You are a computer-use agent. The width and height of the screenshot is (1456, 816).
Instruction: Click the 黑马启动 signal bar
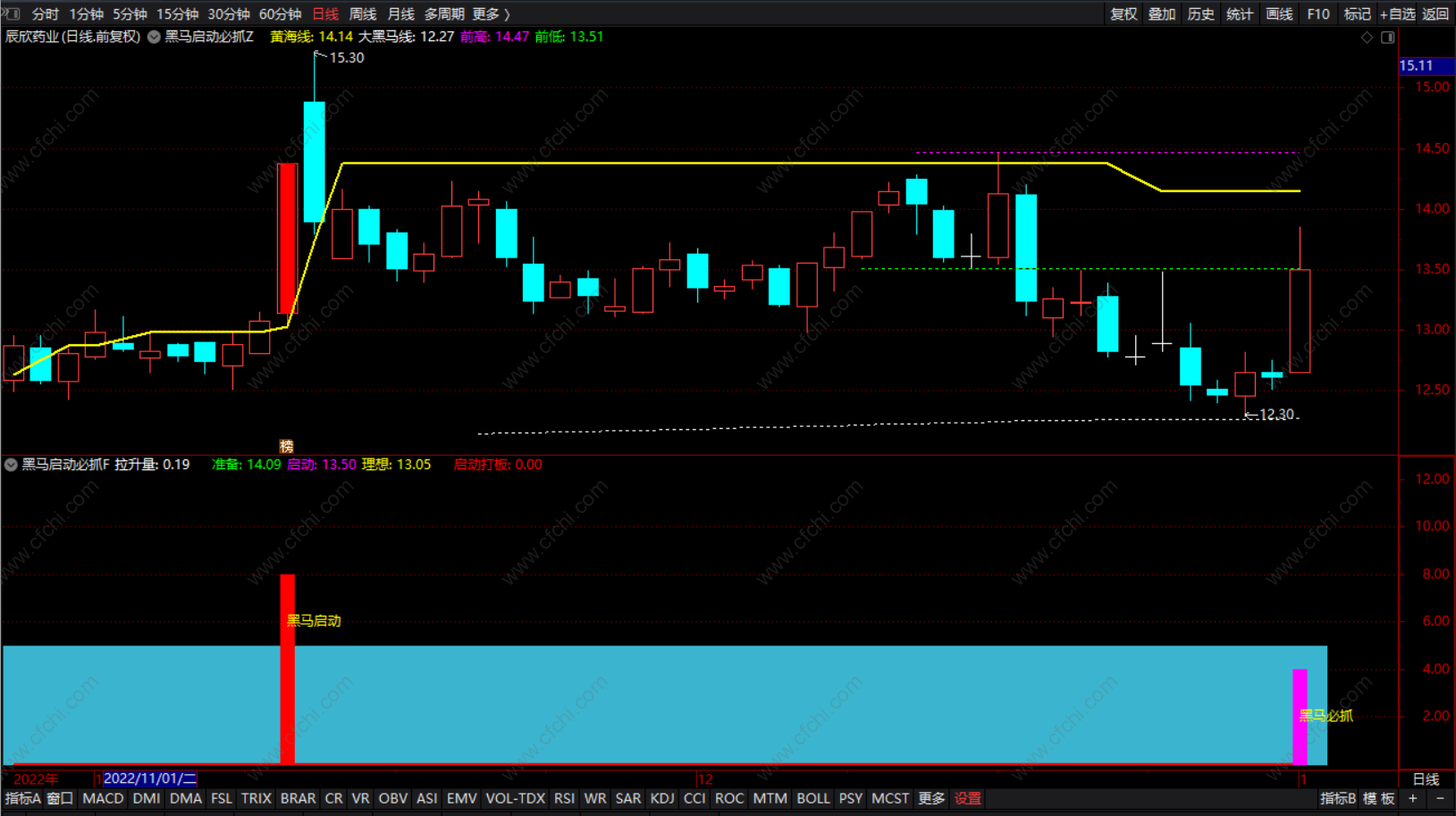[287, 669]
